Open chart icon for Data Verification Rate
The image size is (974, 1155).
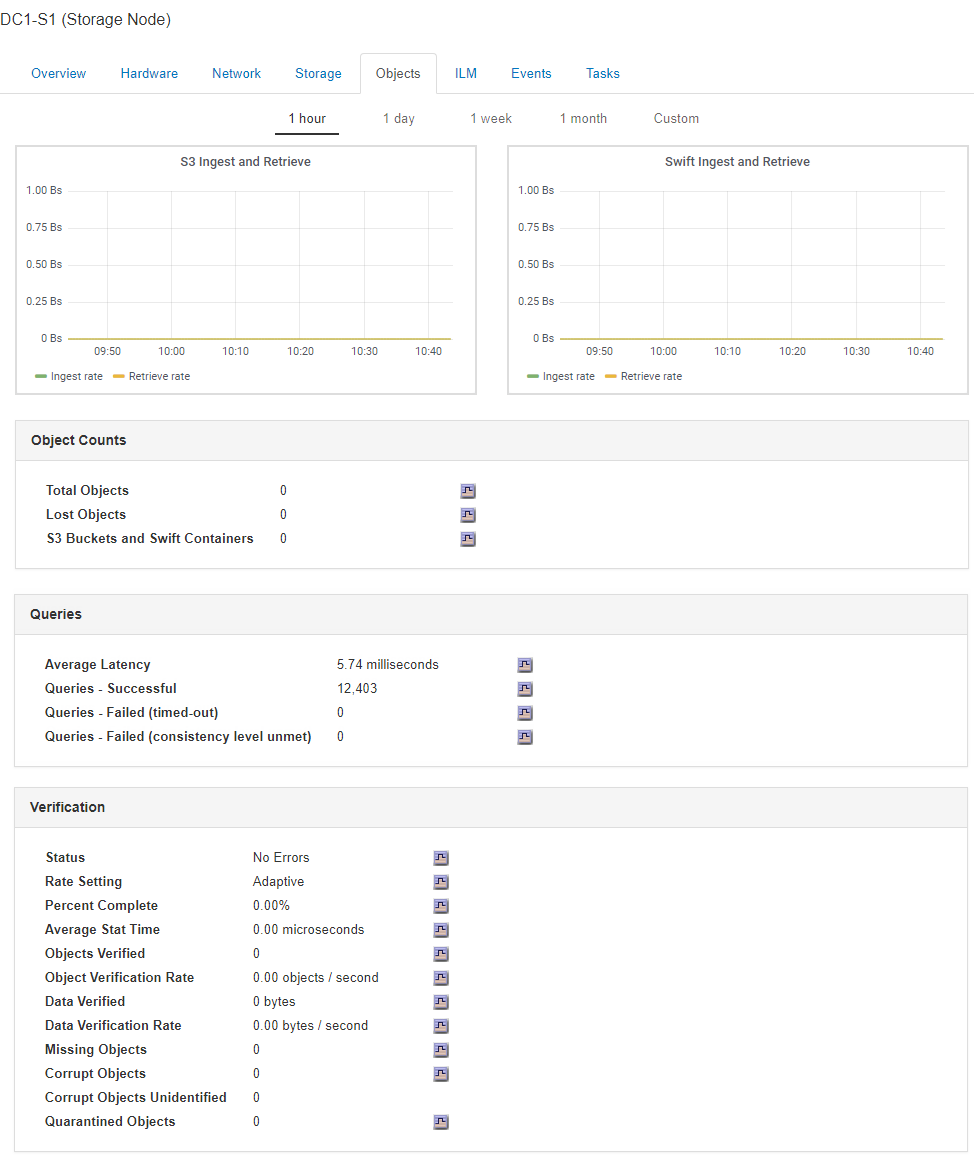tap(441, 1026)
